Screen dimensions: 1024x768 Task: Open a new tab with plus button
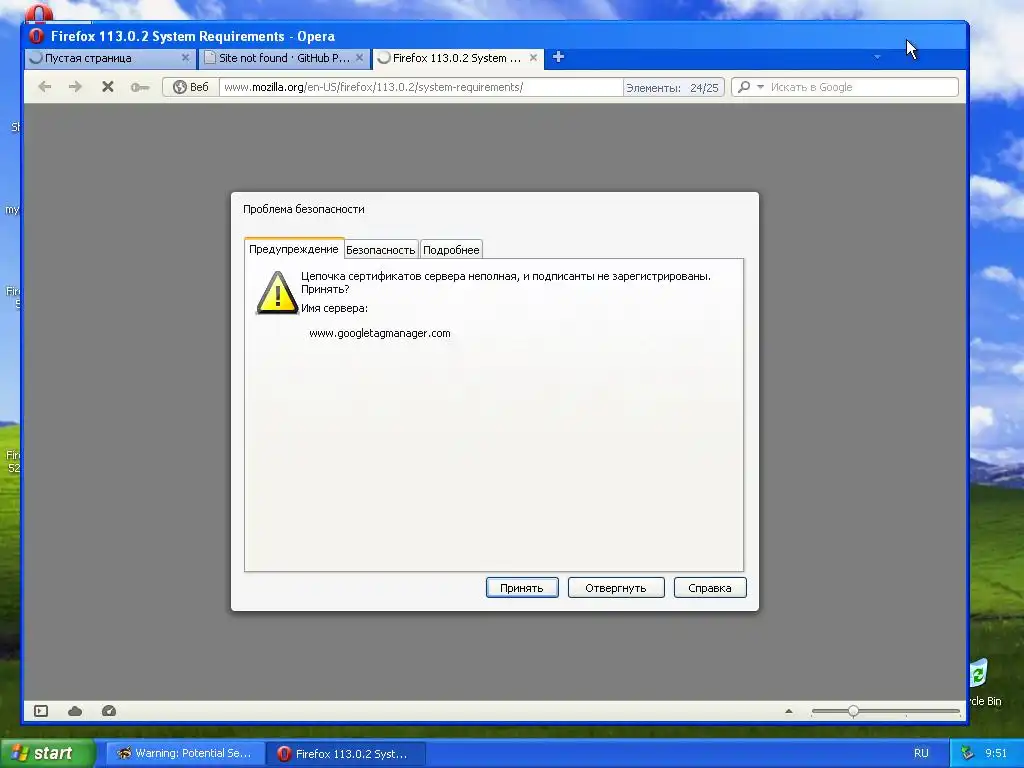click(x=558, y=57)
